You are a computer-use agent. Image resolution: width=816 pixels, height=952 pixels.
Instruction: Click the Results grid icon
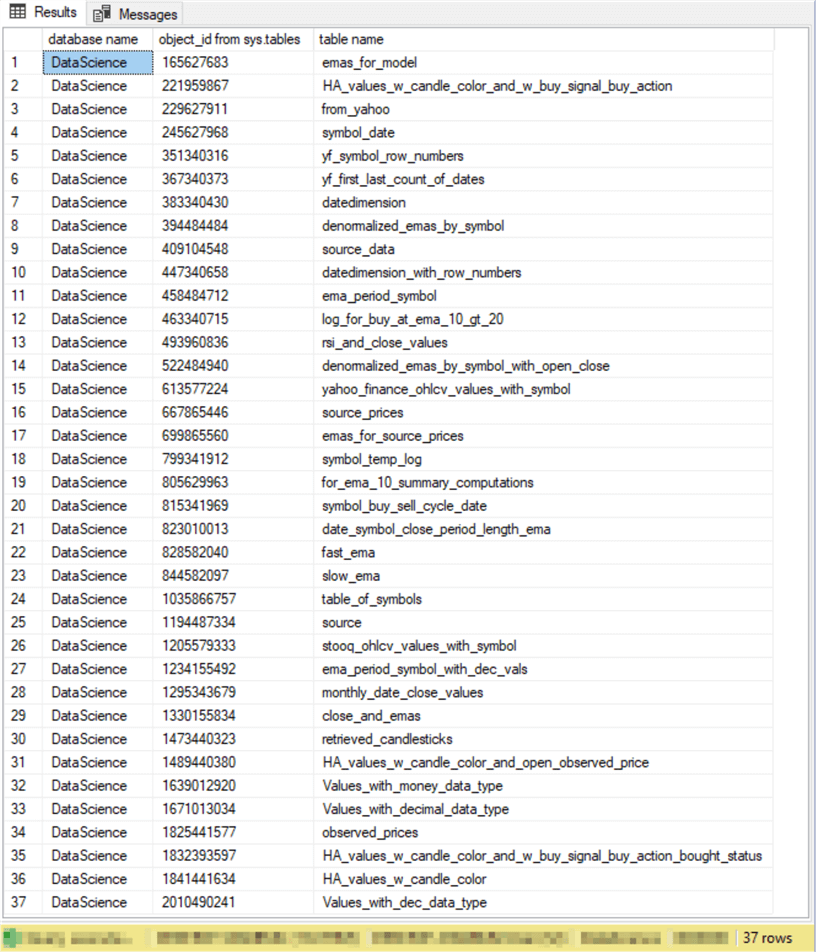16,12
